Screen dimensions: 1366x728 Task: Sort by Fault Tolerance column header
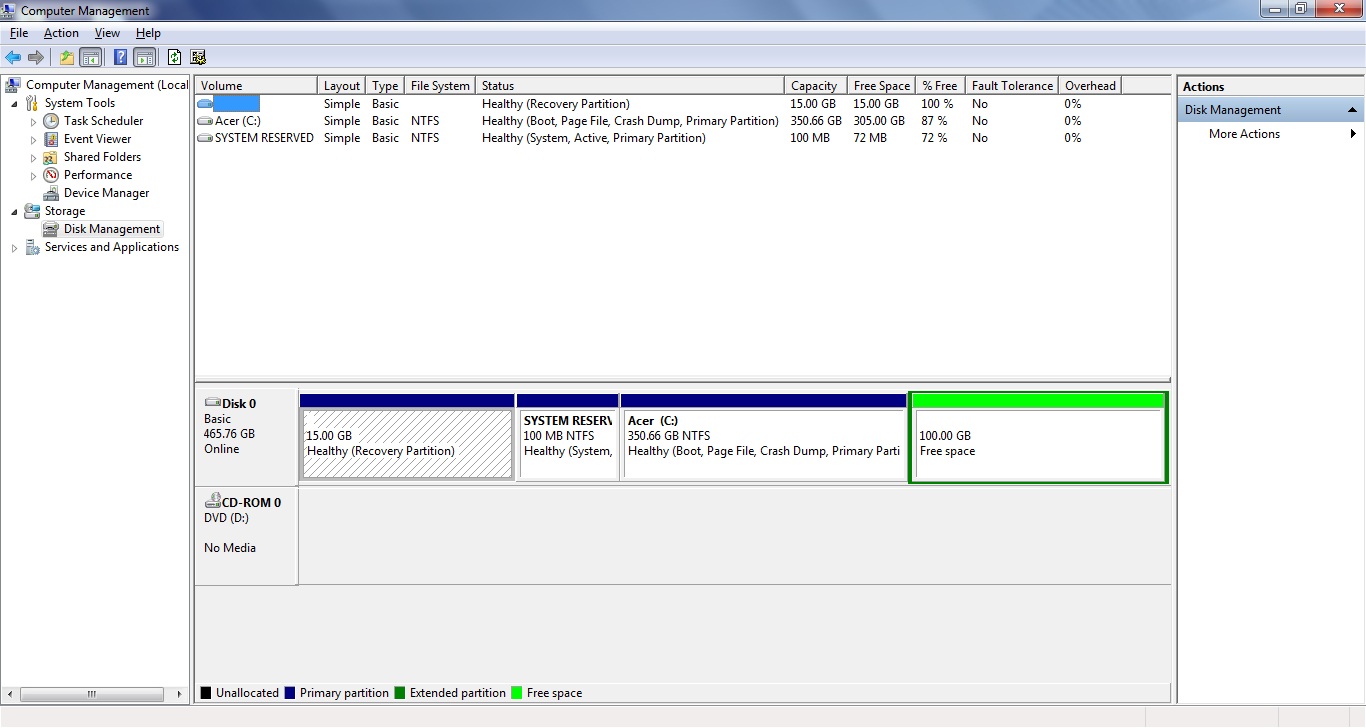[1012, 86]
